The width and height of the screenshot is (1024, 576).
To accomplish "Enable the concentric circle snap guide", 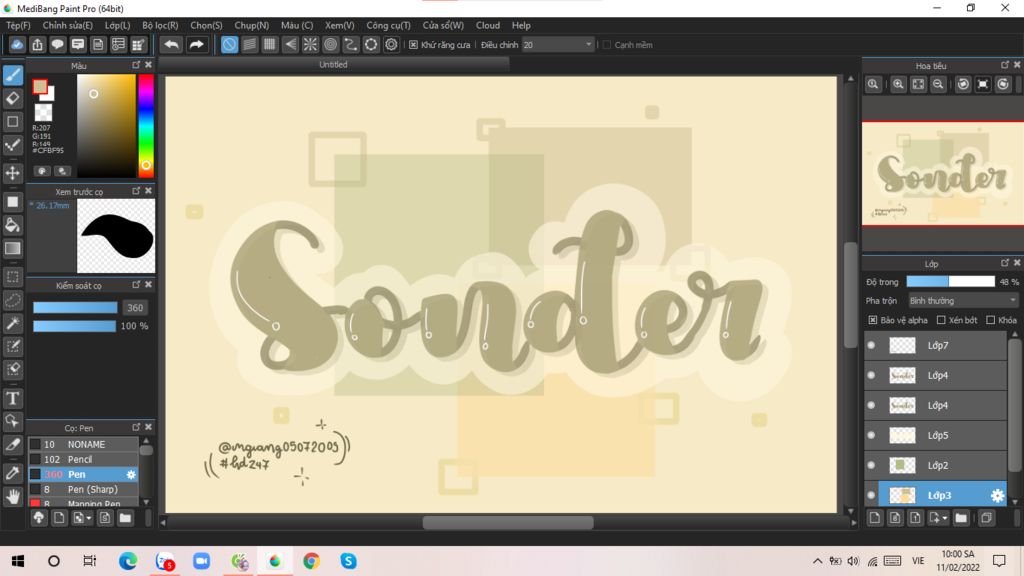I will pyautogui.click(x=330, y=44).
